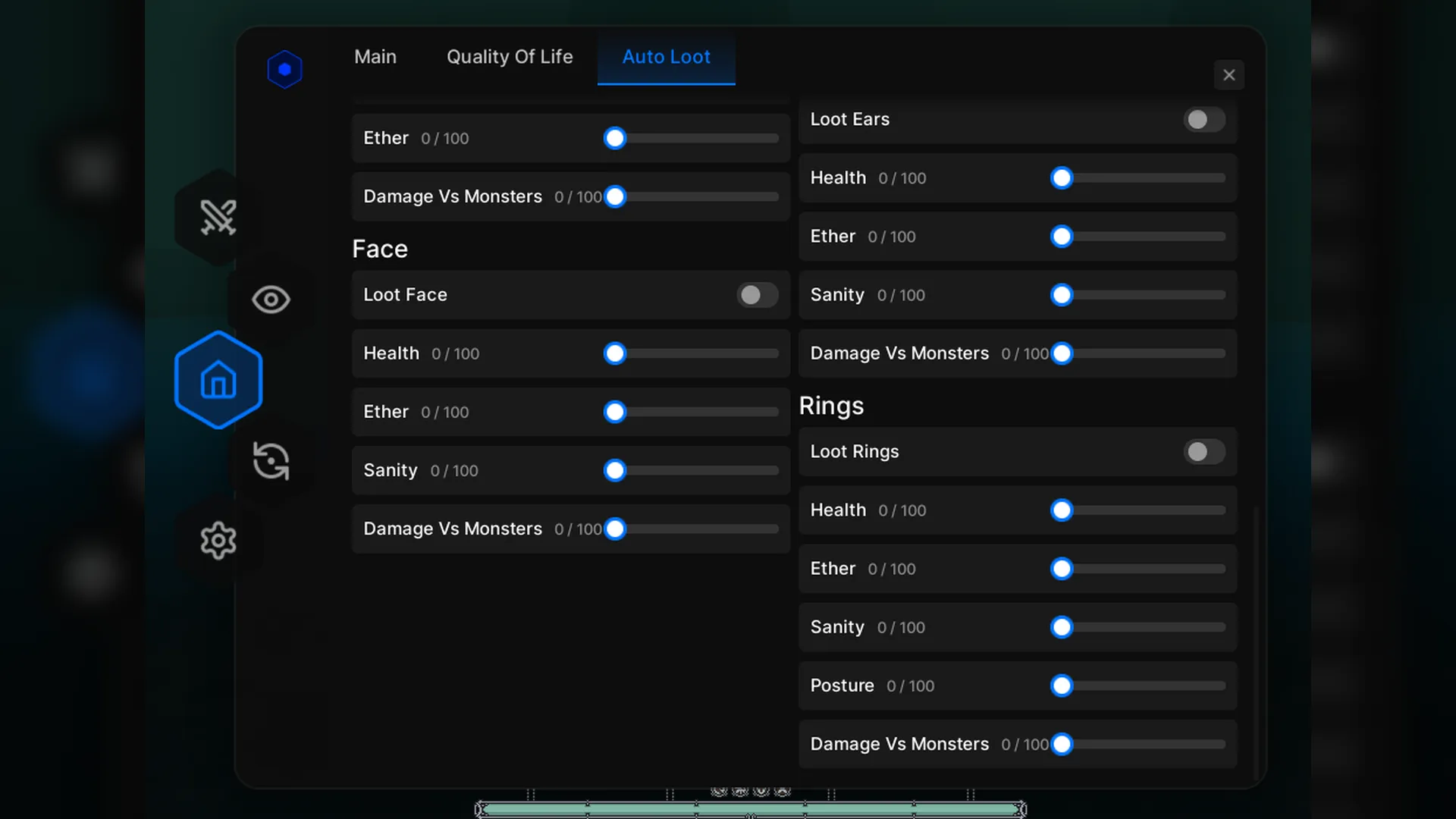1456x819 pixels.
Task: Click the Face Sanity slider handle
Action: click(x=615, y=470)
